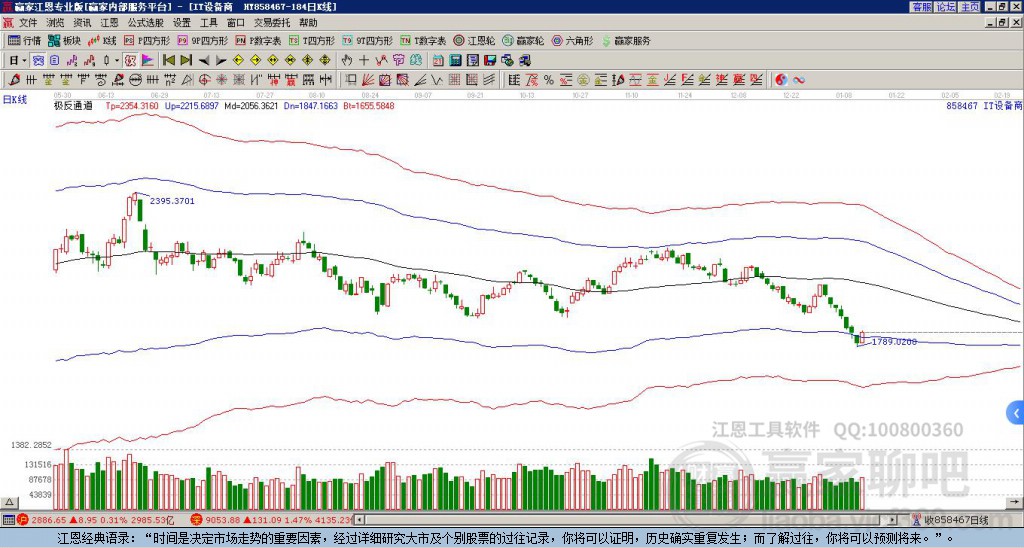Viewport: 1024px width, 548px height.
Task: Open the 公式选股 menu
Action: [x=146, y=23]
